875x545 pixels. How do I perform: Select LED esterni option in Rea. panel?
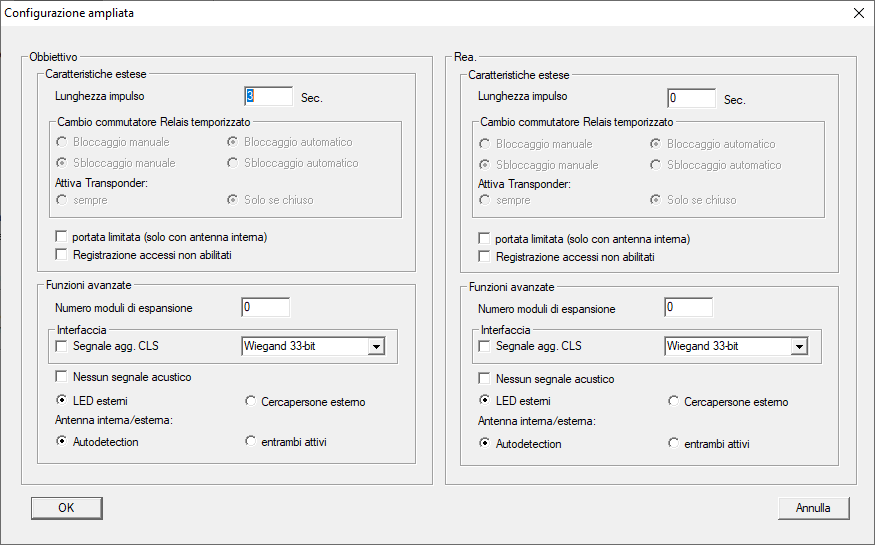click(x=486, y=401)
